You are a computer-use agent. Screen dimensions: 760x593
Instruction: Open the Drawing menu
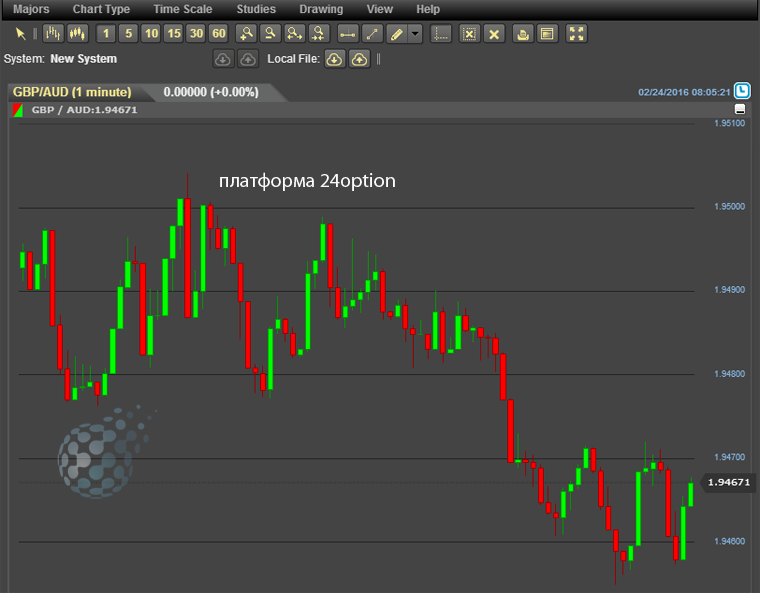tap(321, 9)
